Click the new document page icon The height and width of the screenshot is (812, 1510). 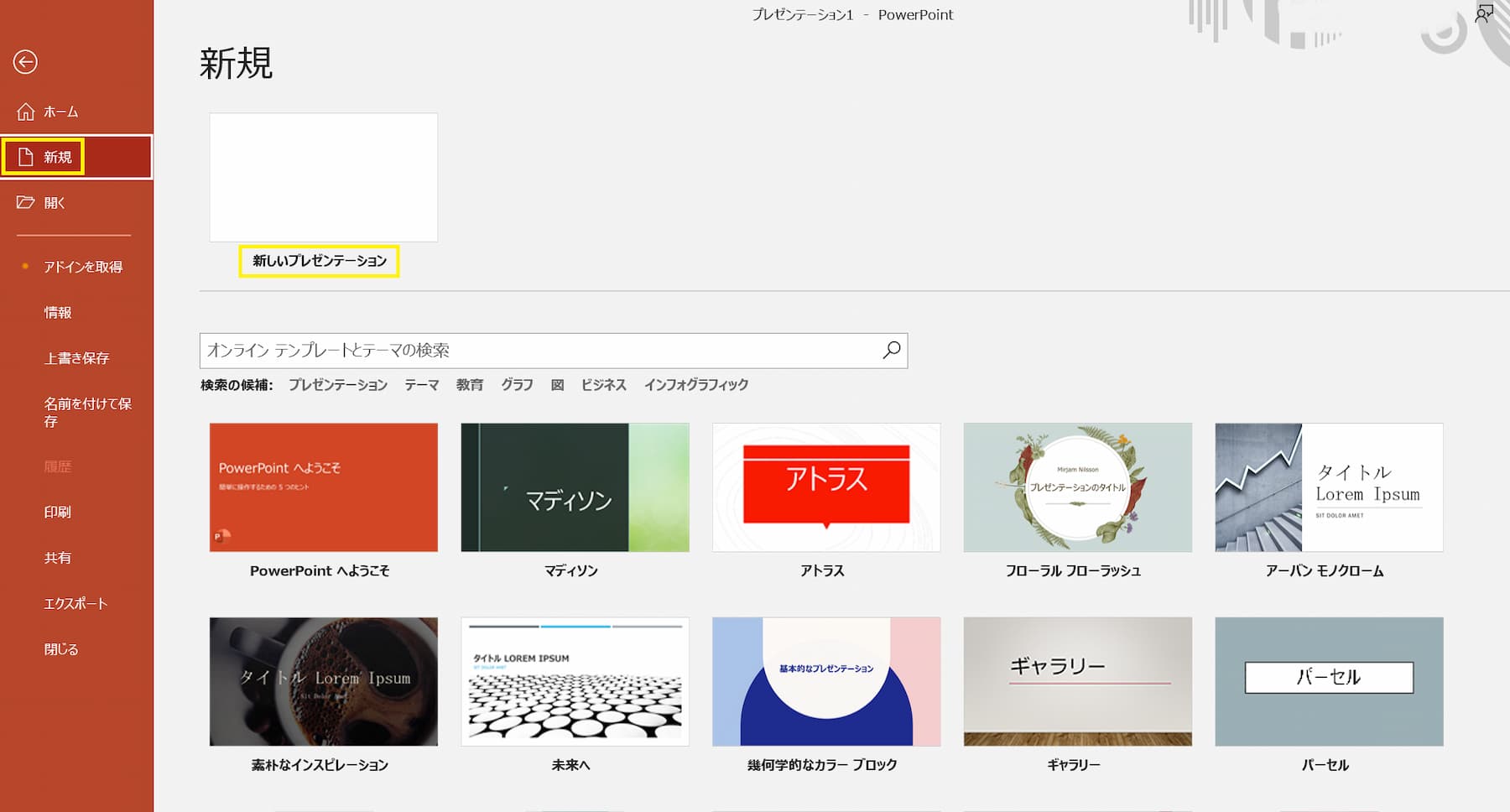(26, 157)
